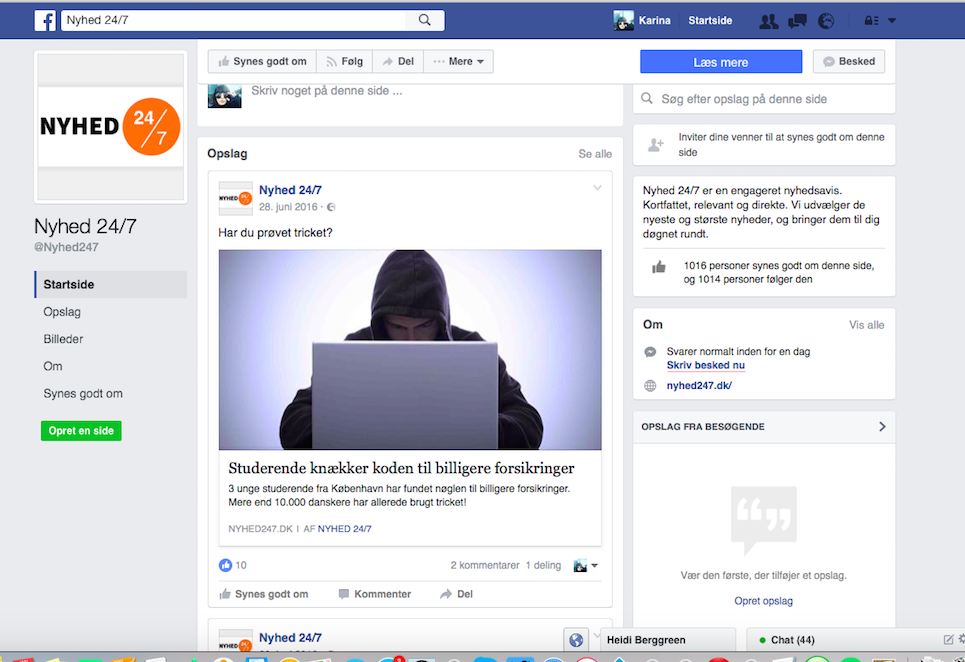Image resolution: width=965 pixels, height=662 pixels.
Task: Click the profile avatar by the write box
Action: pyautogui.click(x=225, y=96)
